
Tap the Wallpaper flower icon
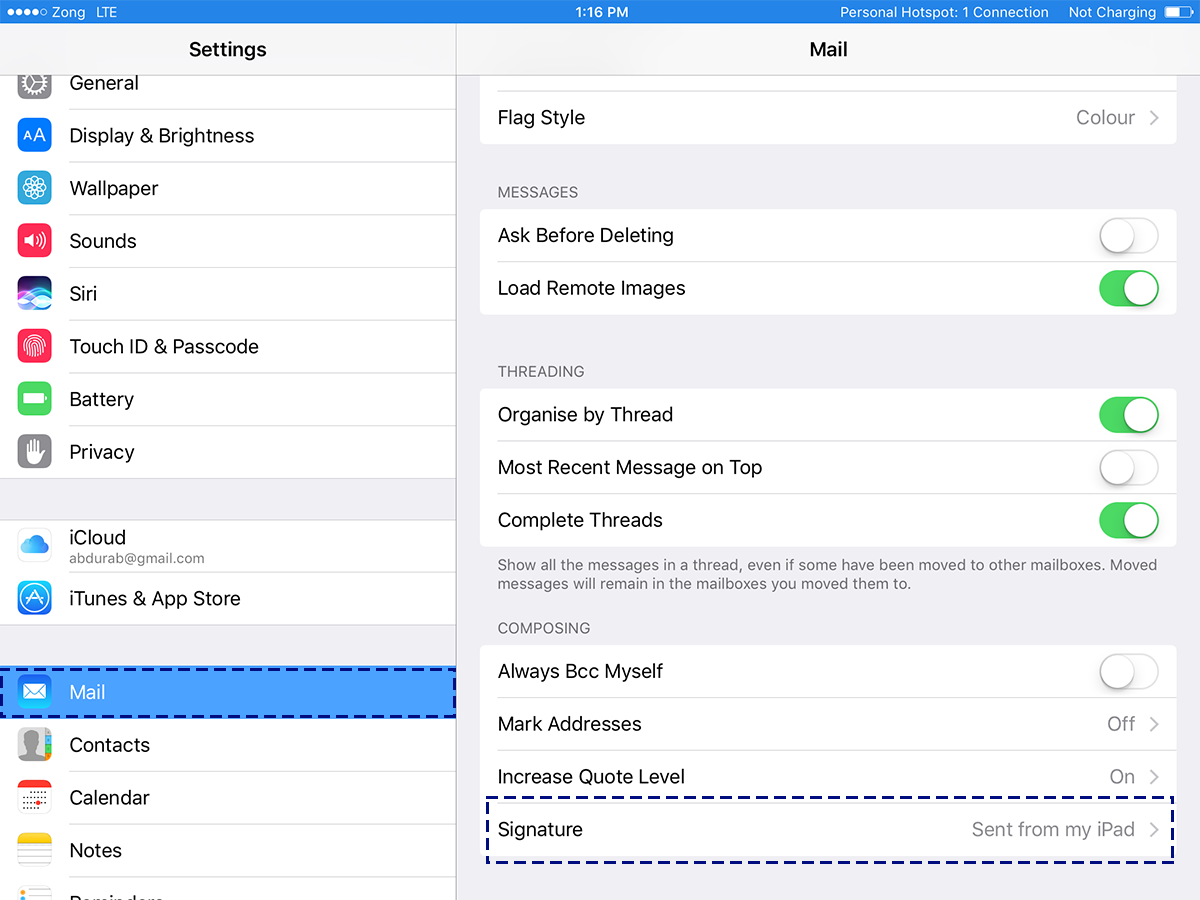click(35, 188)
